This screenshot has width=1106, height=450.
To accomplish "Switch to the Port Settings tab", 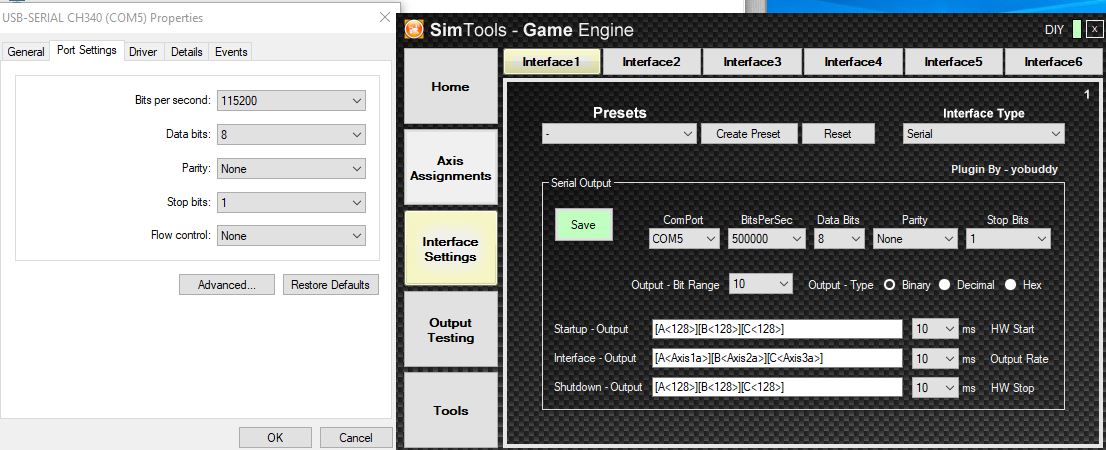I will click(87, 51).
